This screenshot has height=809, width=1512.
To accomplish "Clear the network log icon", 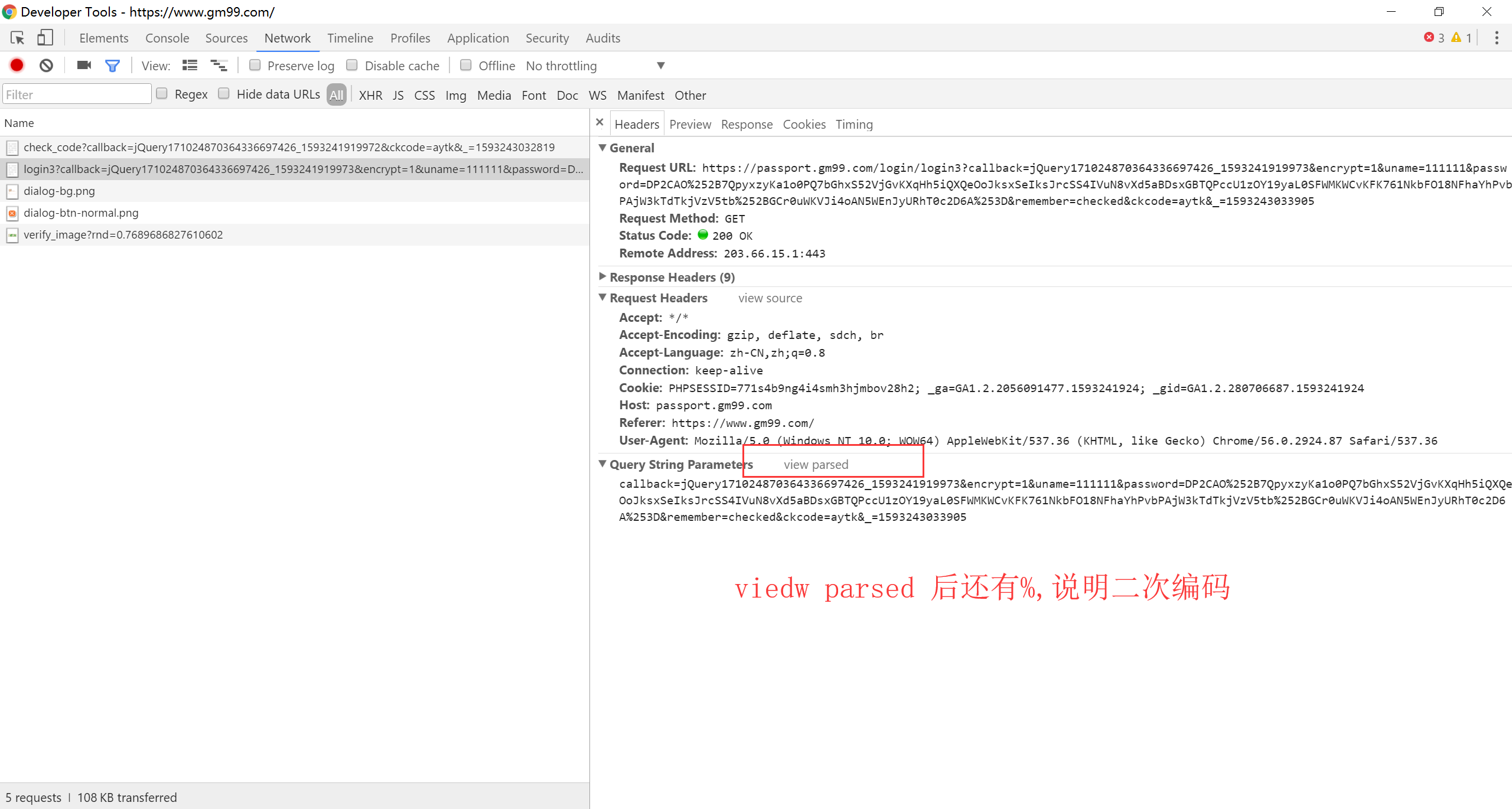I will pos(46,66).
